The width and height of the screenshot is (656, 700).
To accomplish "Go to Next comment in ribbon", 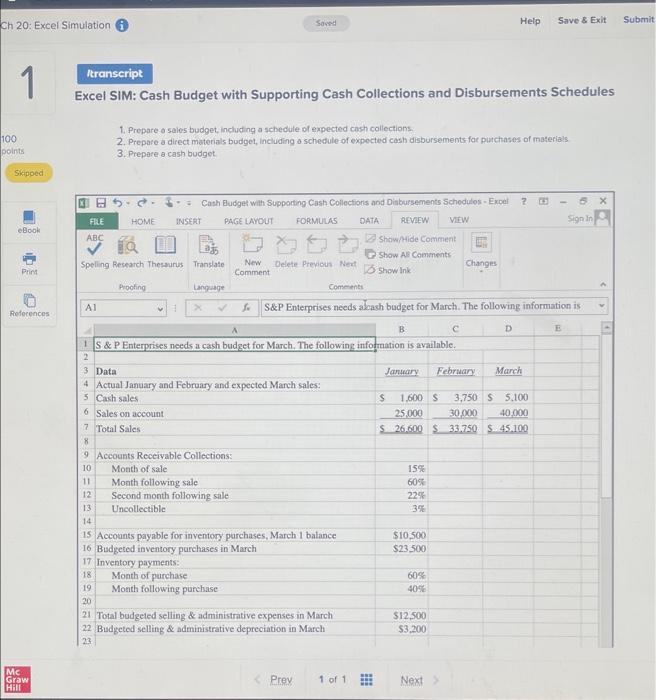I will 348,251.
